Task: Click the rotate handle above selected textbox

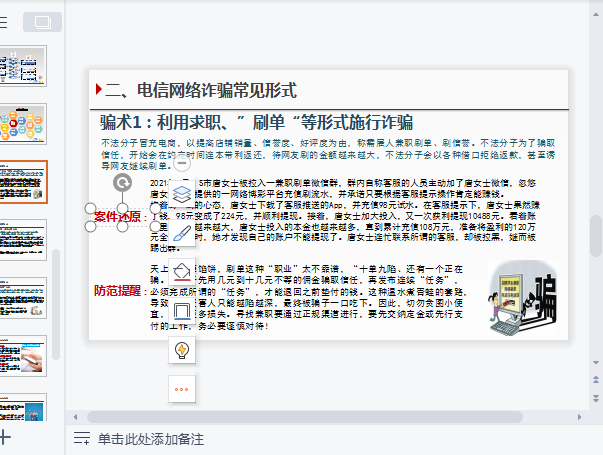Action: point(122,182)
